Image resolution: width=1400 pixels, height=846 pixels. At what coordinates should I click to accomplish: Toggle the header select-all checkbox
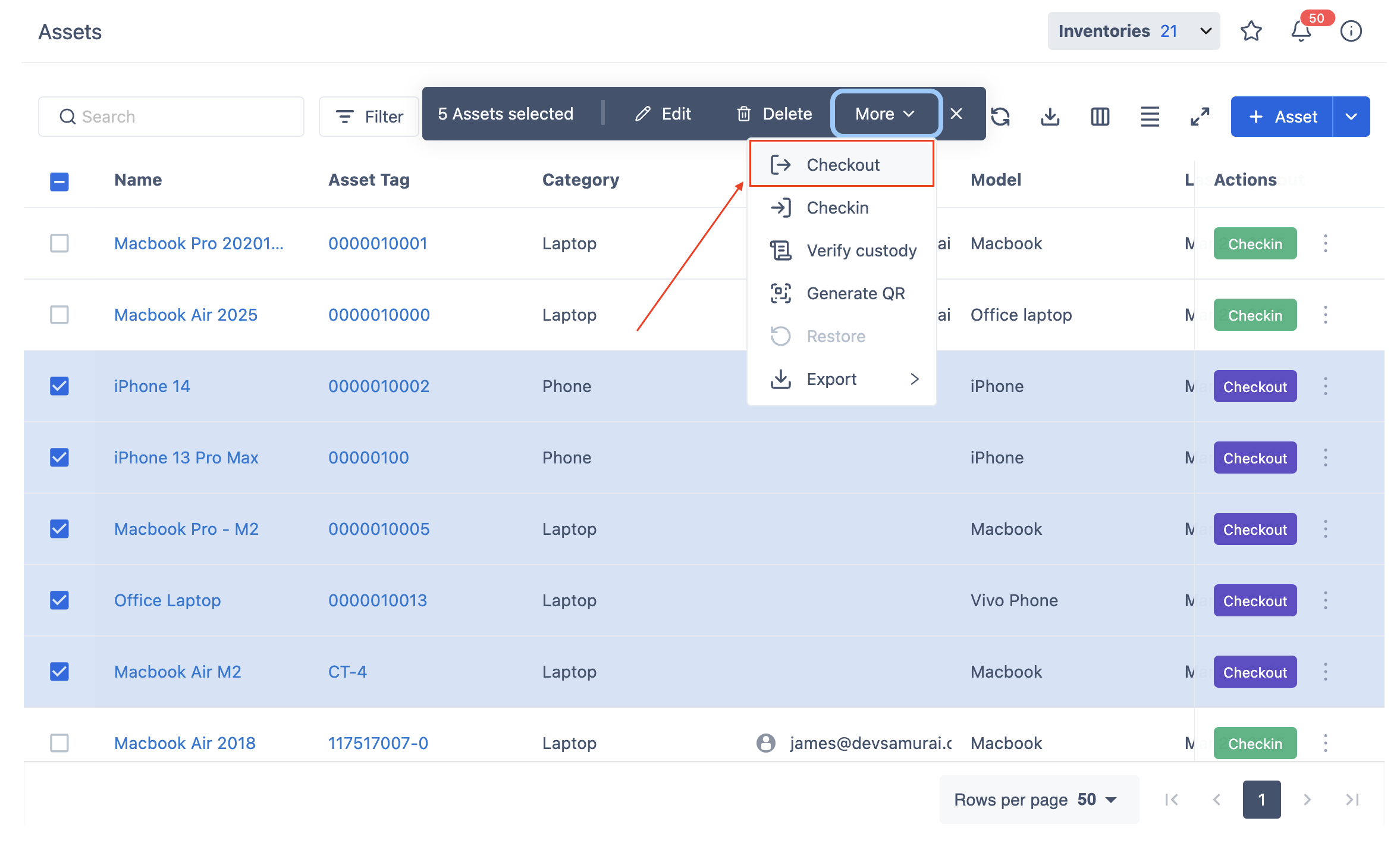pos(59,181)
